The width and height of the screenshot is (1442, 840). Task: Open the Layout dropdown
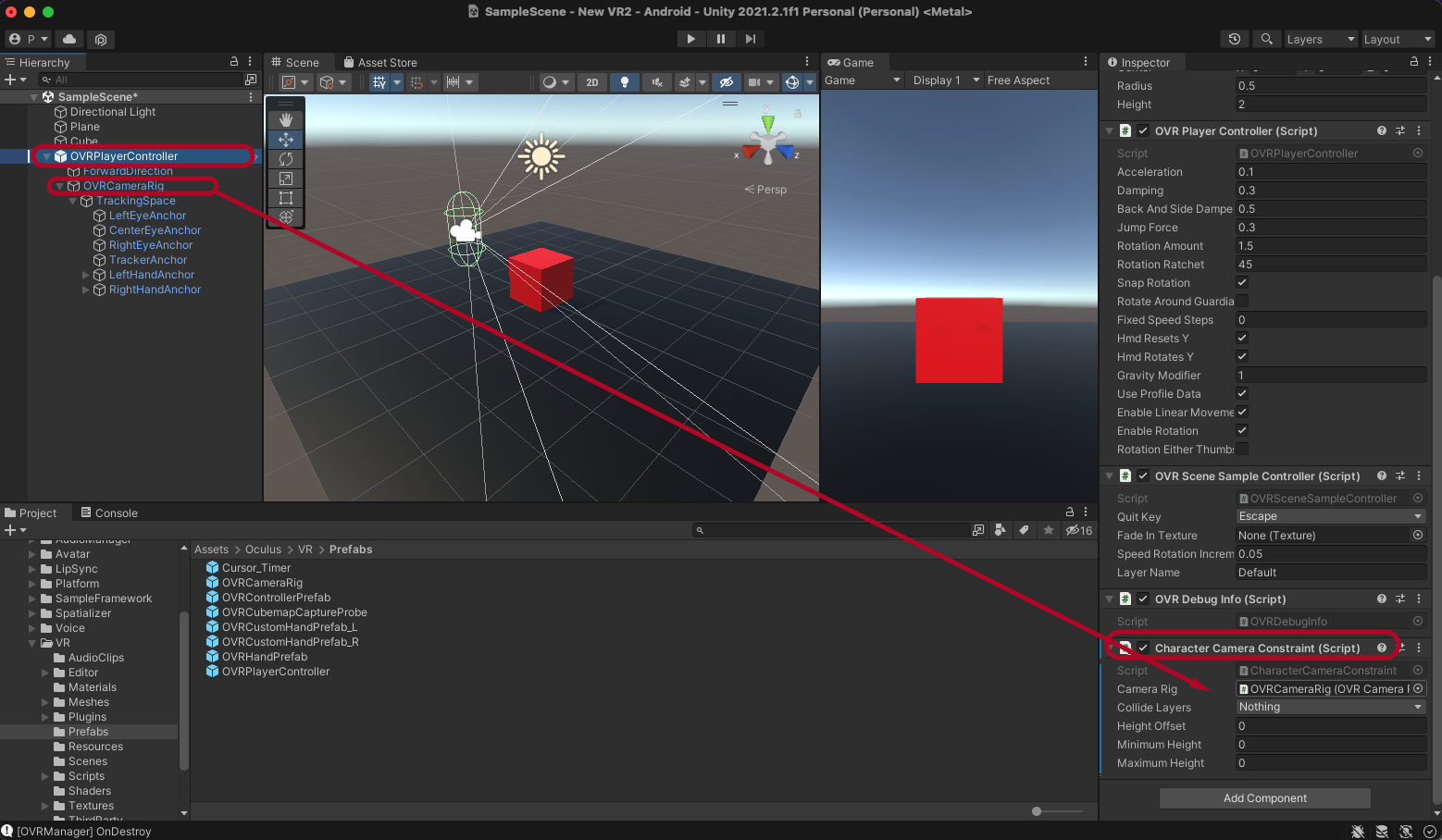pos(1398,39)
